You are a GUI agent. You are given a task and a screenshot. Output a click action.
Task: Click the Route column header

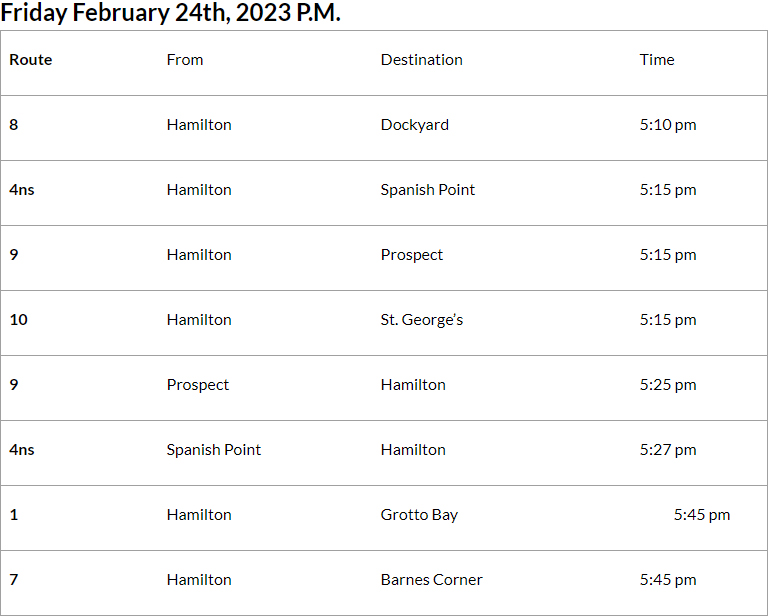pos(31,60)
